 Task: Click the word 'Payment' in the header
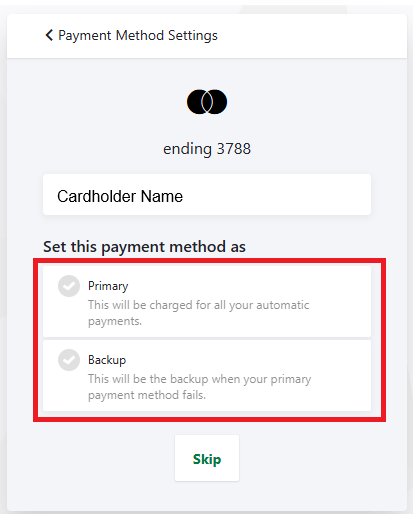(85, 36)
